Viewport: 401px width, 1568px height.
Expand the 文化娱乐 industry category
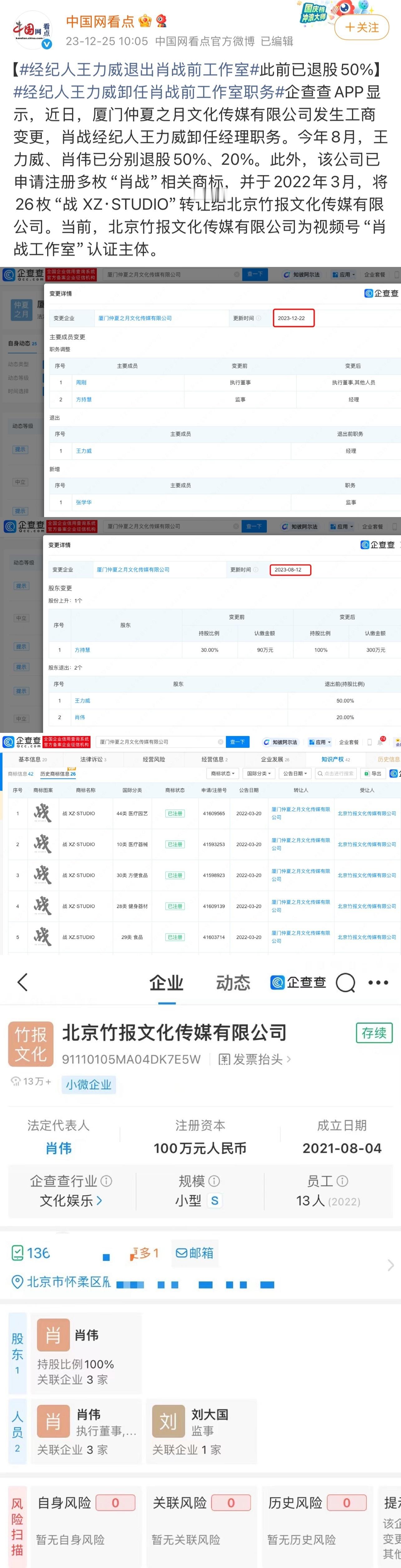[x=71, y=1200]
